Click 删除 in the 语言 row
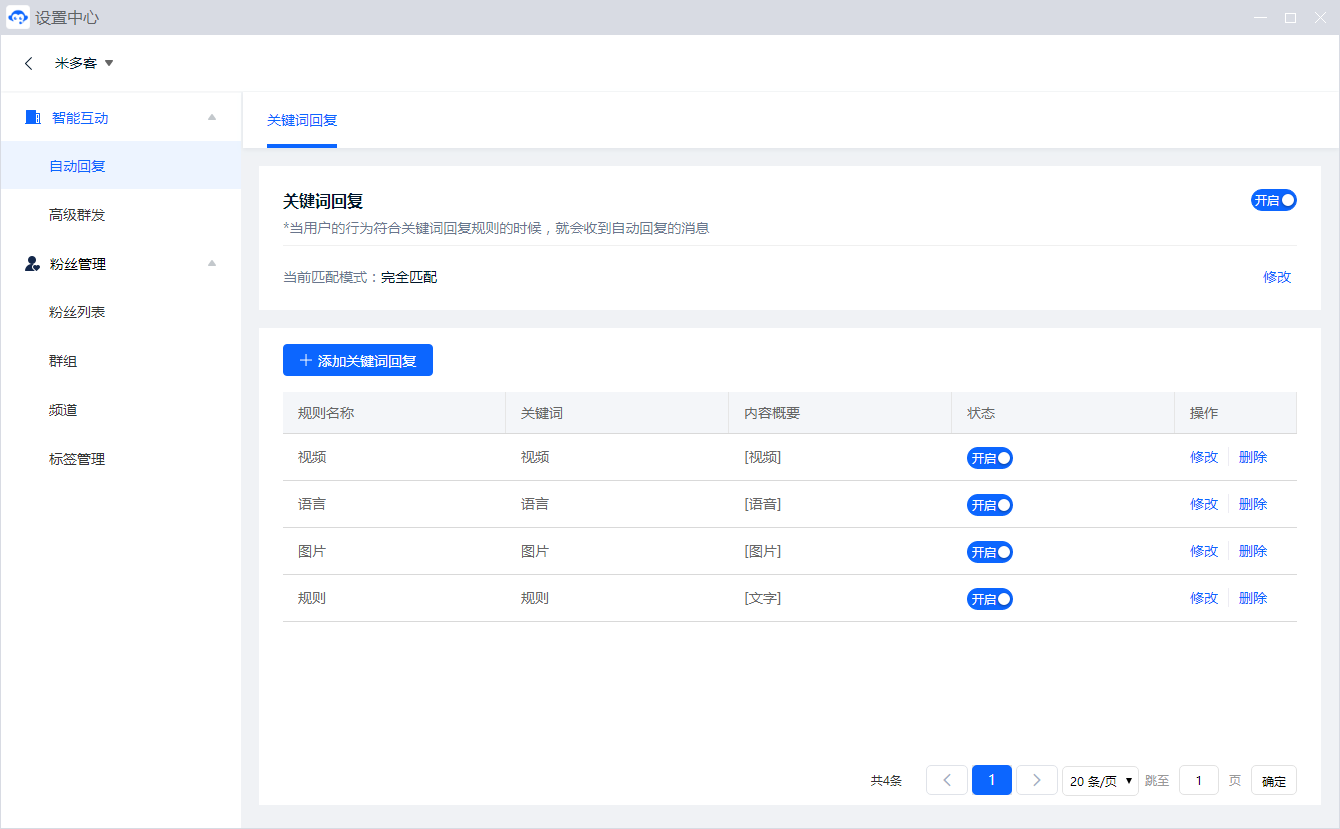 1253,504
